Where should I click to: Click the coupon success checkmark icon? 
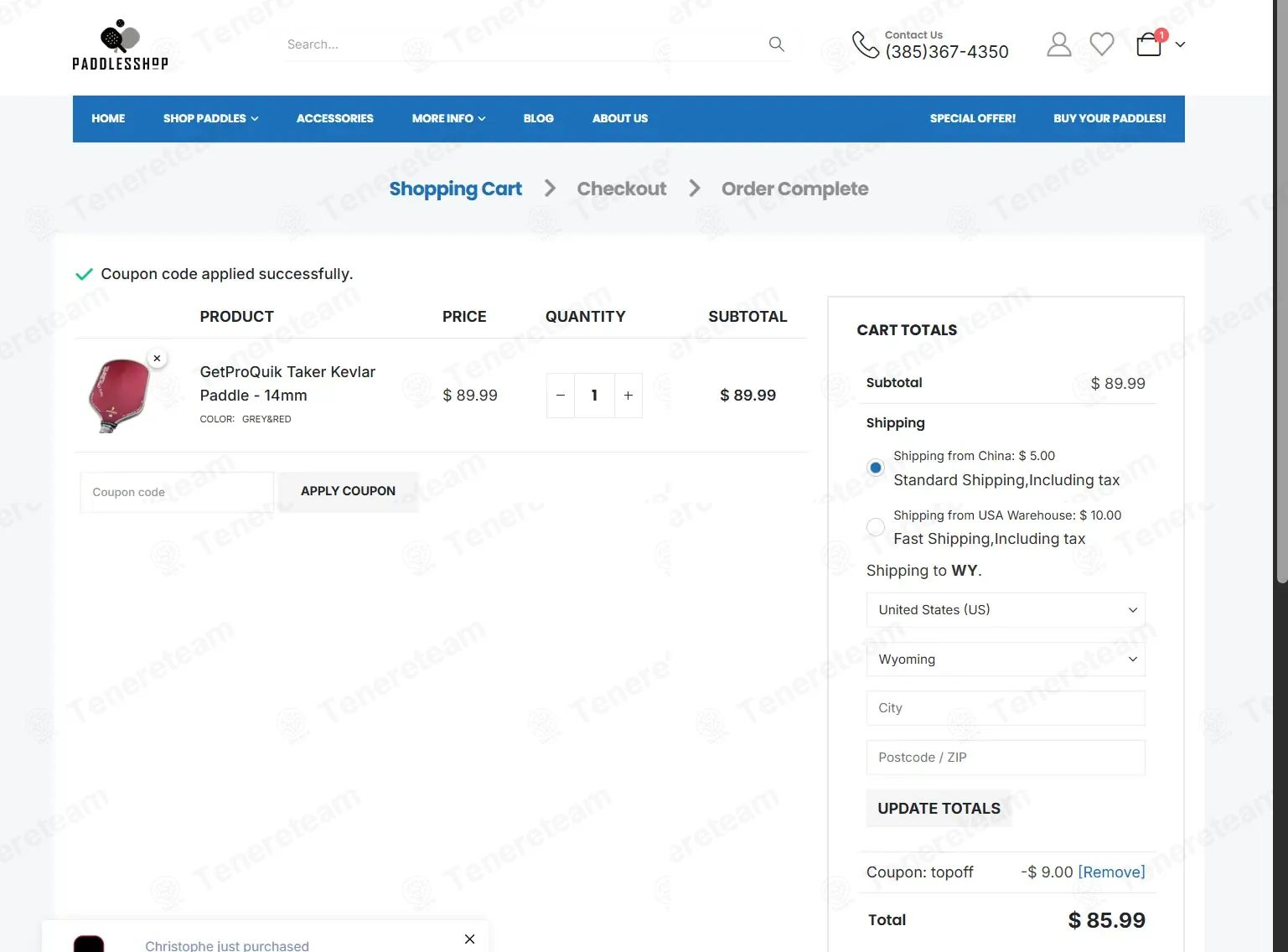click(x=84, y=274)
